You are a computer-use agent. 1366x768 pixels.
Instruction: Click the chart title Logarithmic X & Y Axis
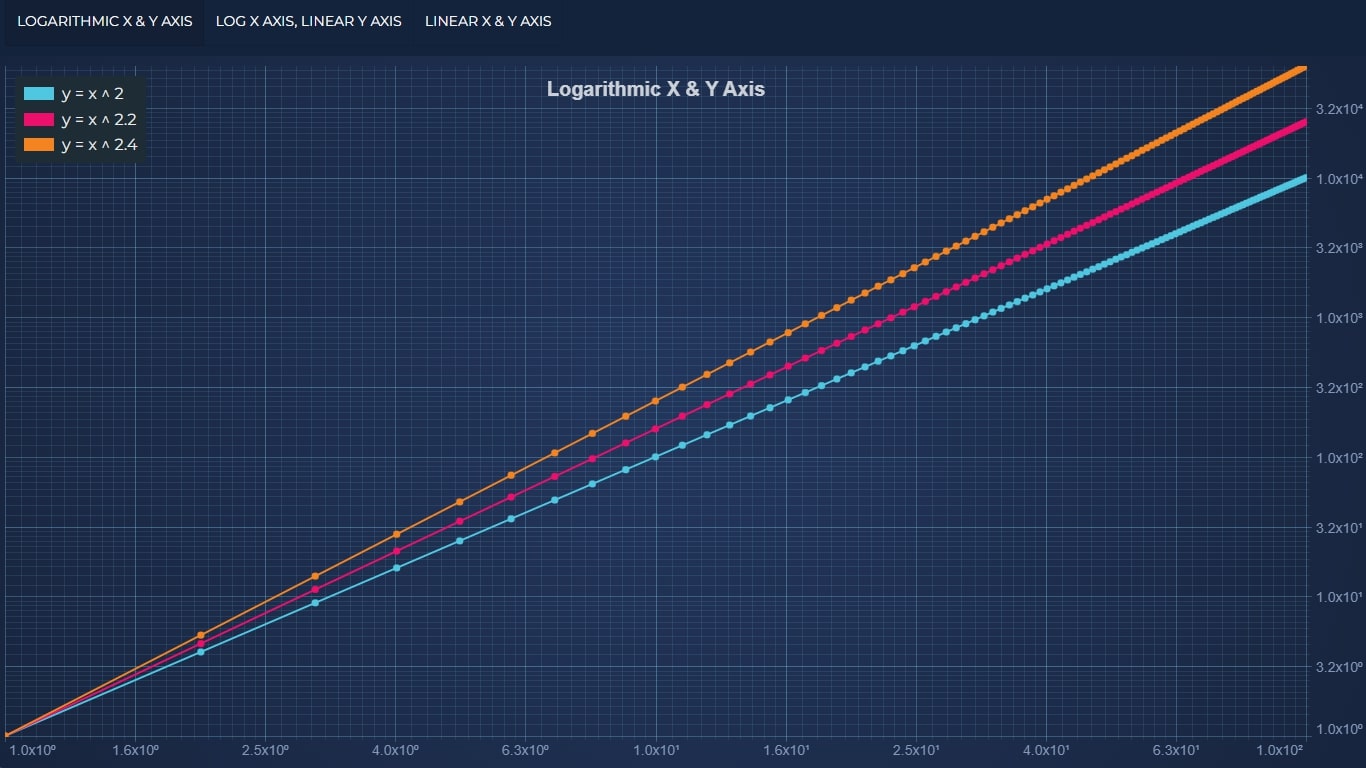tap(655, 89)
